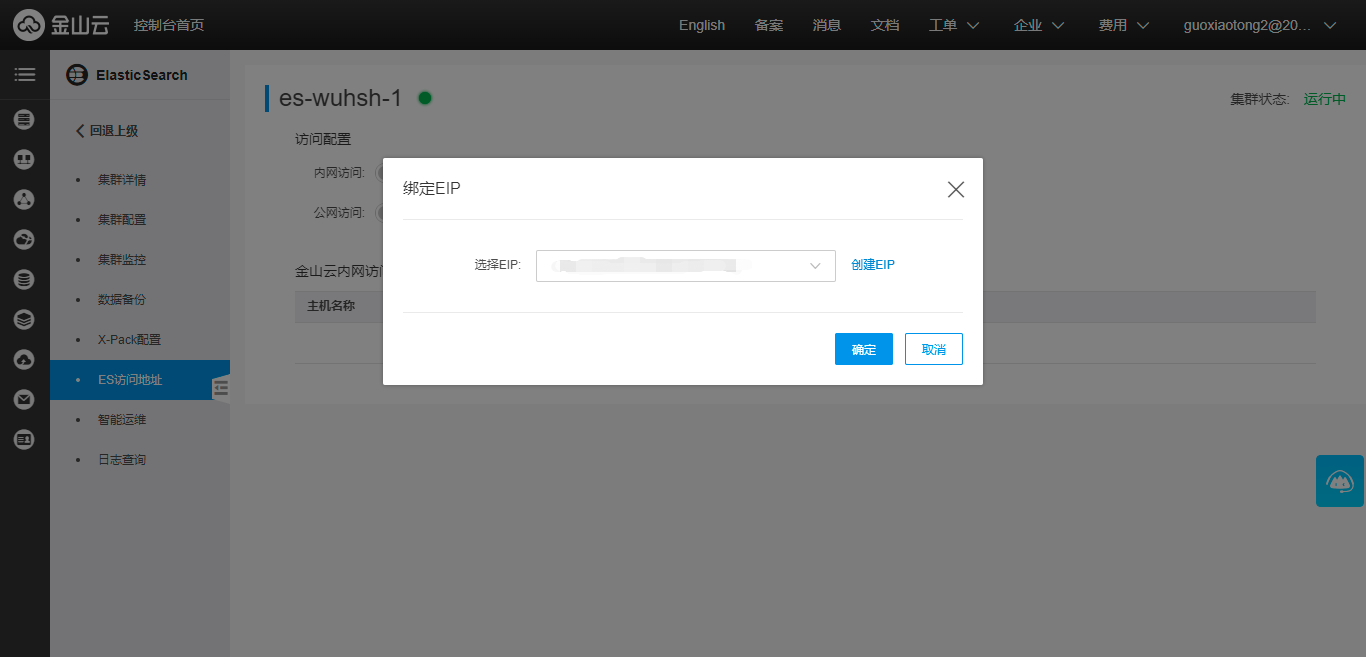Open the server icon in the left rail
The width and height of the screenshot is (1366, 657).
(x=24, y=120)
